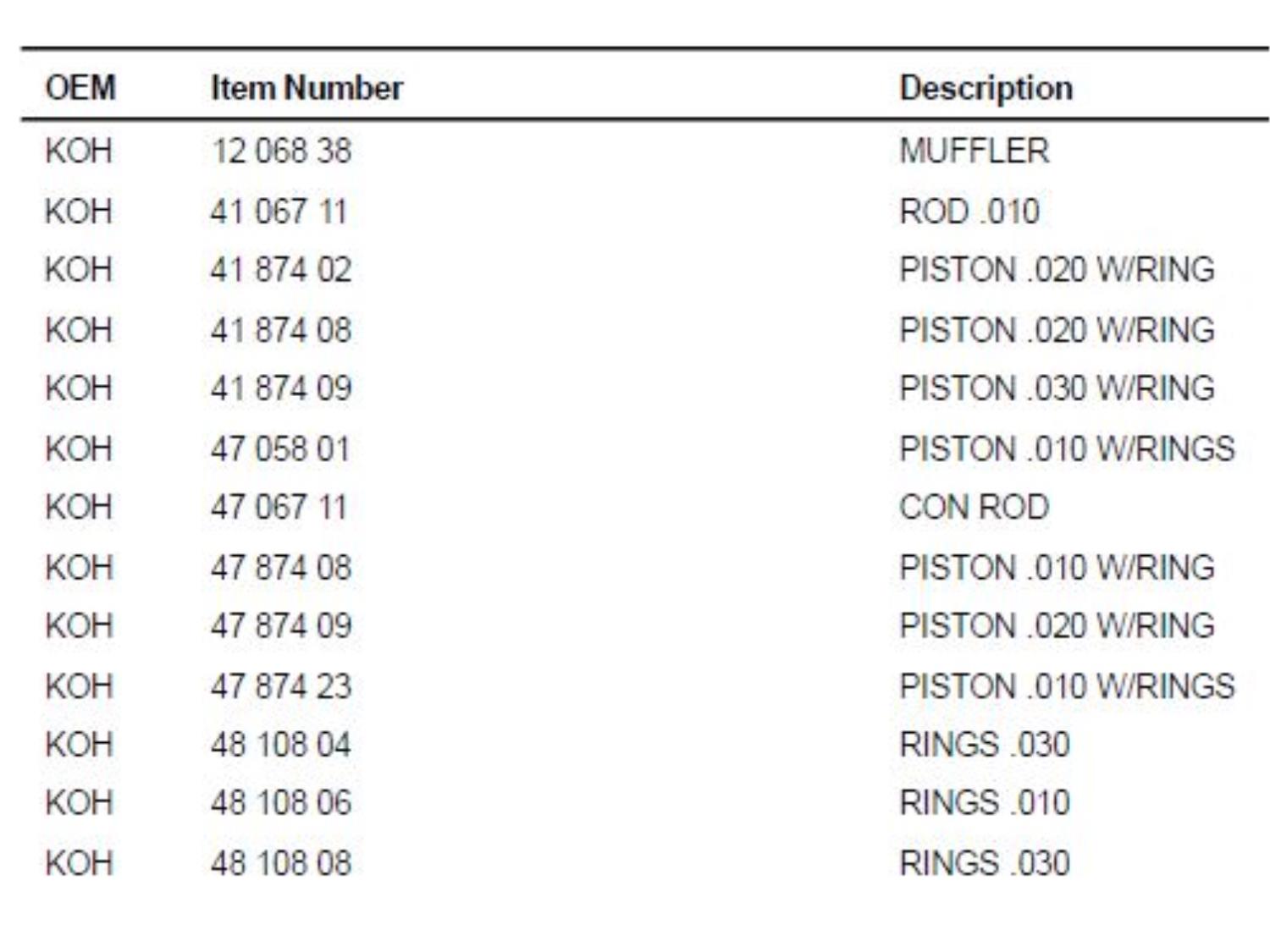Click the PISTON .030 W/RING description
1270x952 pixels.
pos(1057,388)
